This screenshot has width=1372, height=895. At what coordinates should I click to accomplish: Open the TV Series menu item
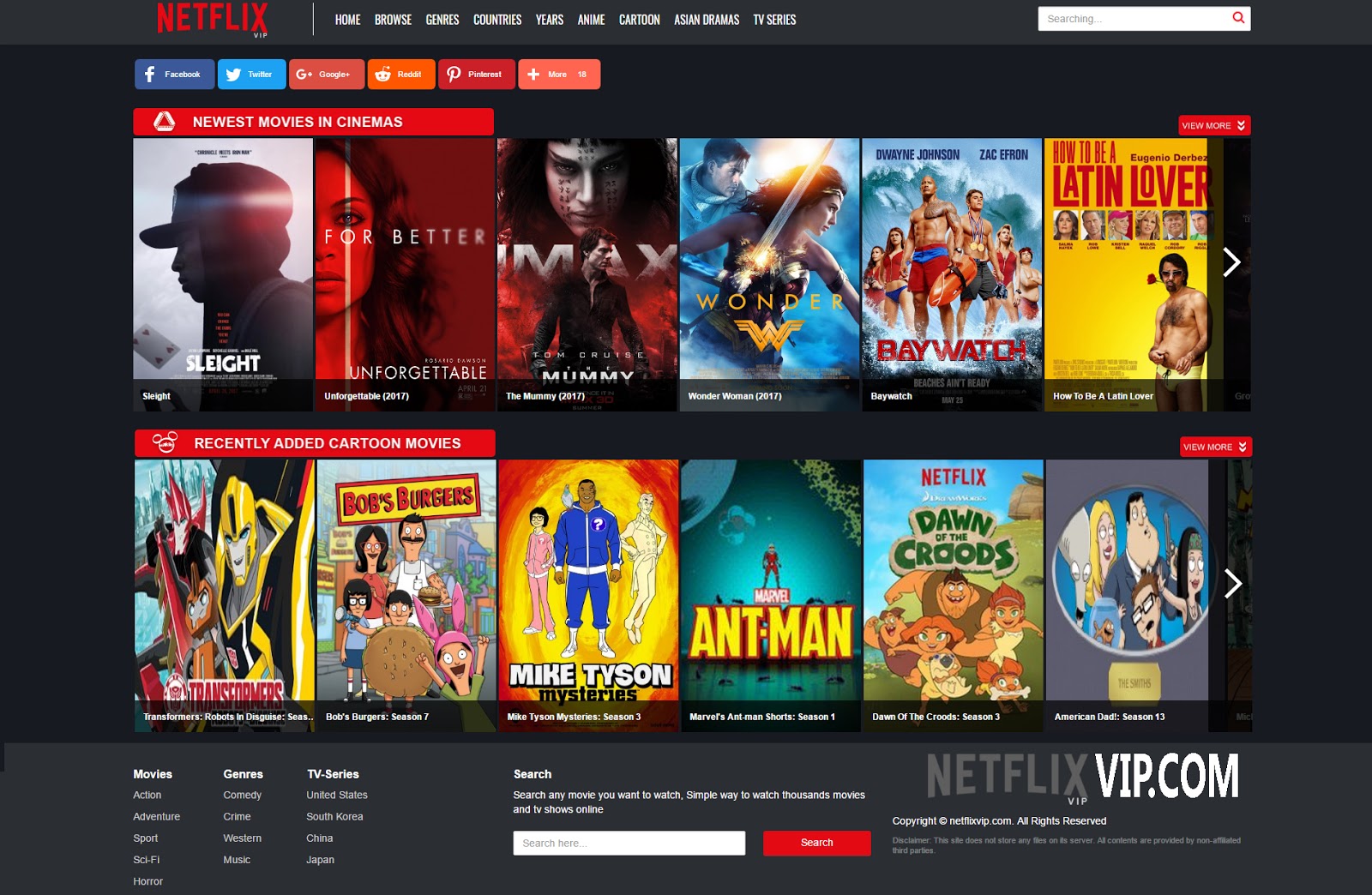click(774, 20)
